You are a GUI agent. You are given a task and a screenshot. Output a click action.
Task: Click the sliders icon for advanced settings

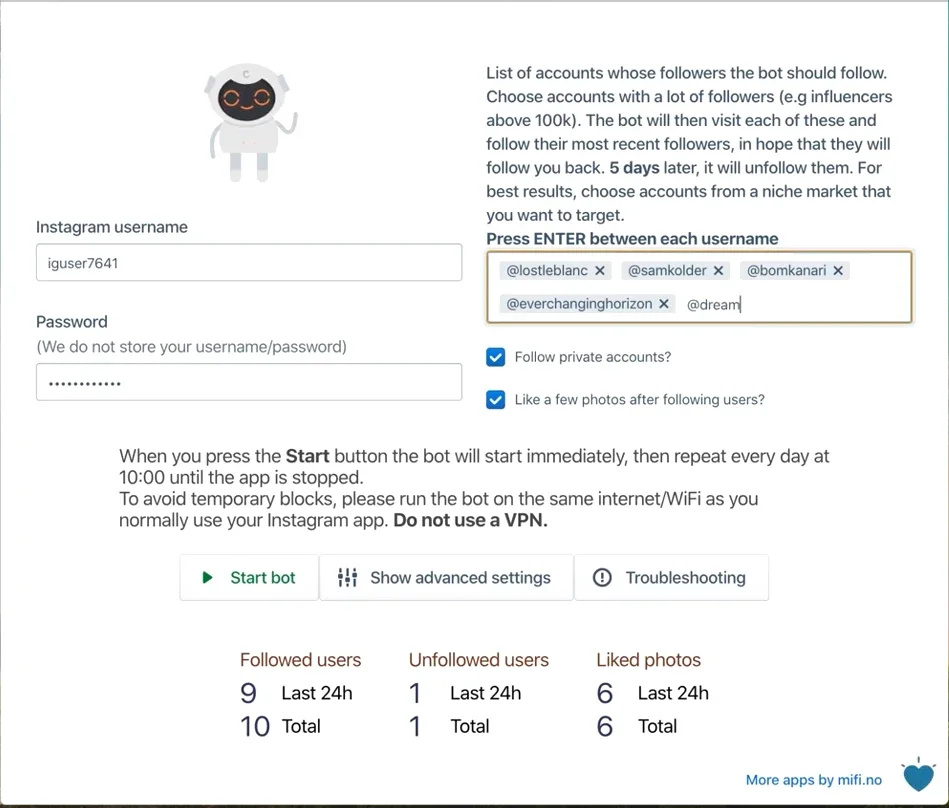(347, 577)
